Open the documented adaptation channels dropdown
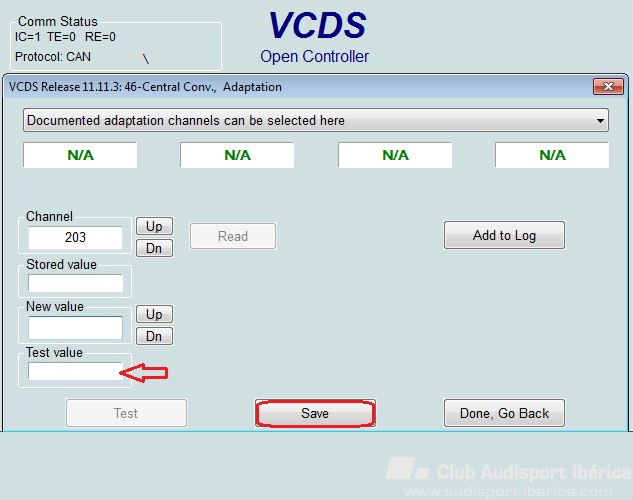The image size is (633, 500). [316, 120]
